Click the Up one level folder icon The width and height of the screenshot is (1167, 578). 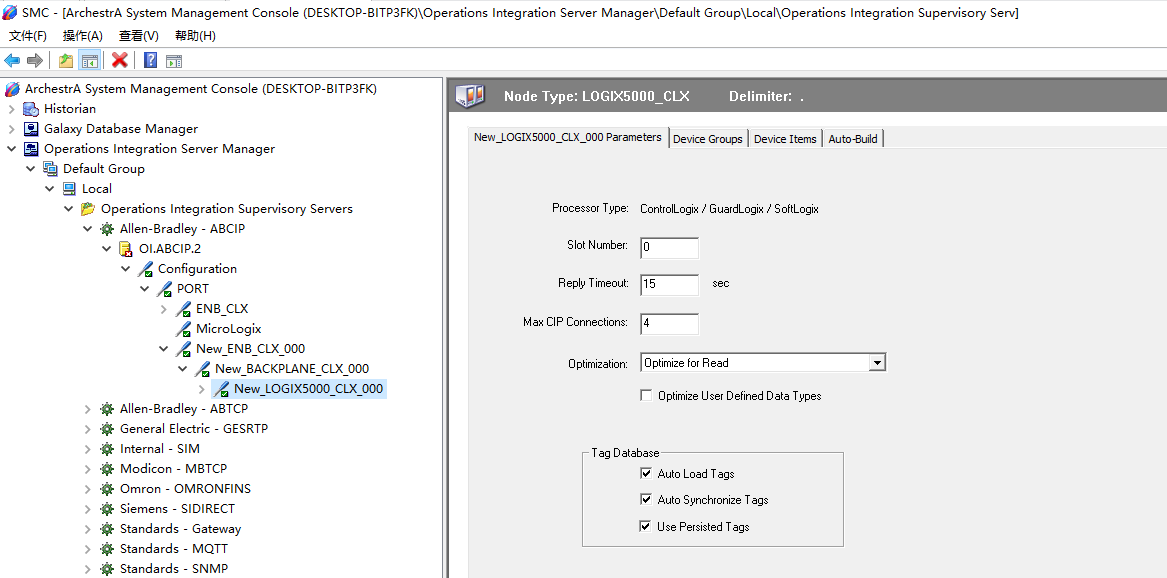pyautogui.click(x=66, y=61)
